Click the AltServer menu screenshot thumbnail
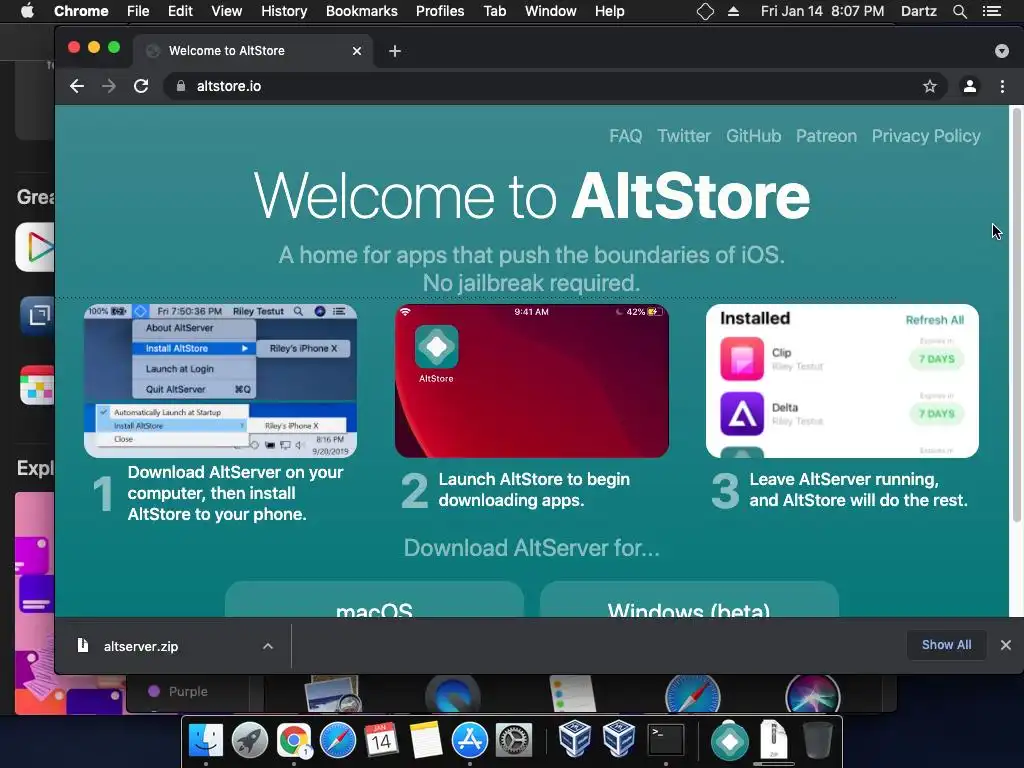Viewport: 1024px width, 768px height. click(220, 381)
